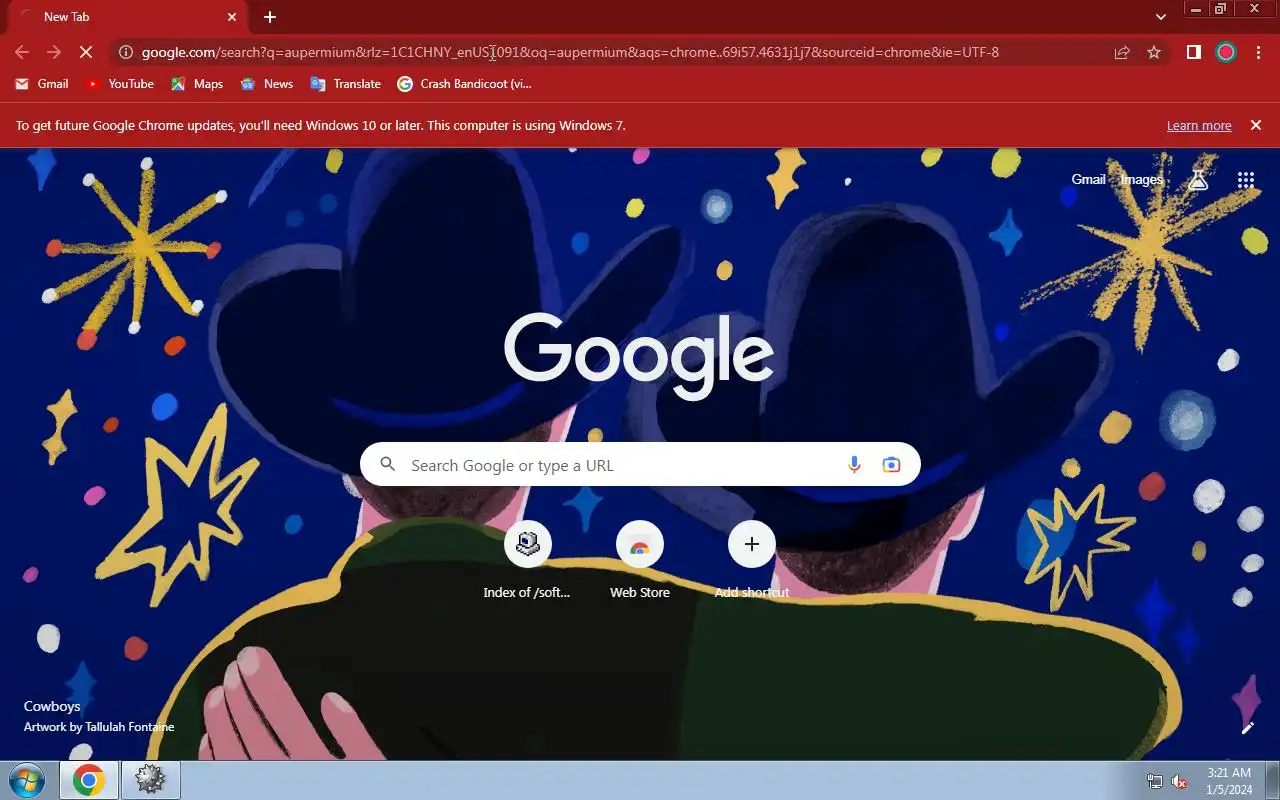Close the New Tab tab

coord(232,16)
